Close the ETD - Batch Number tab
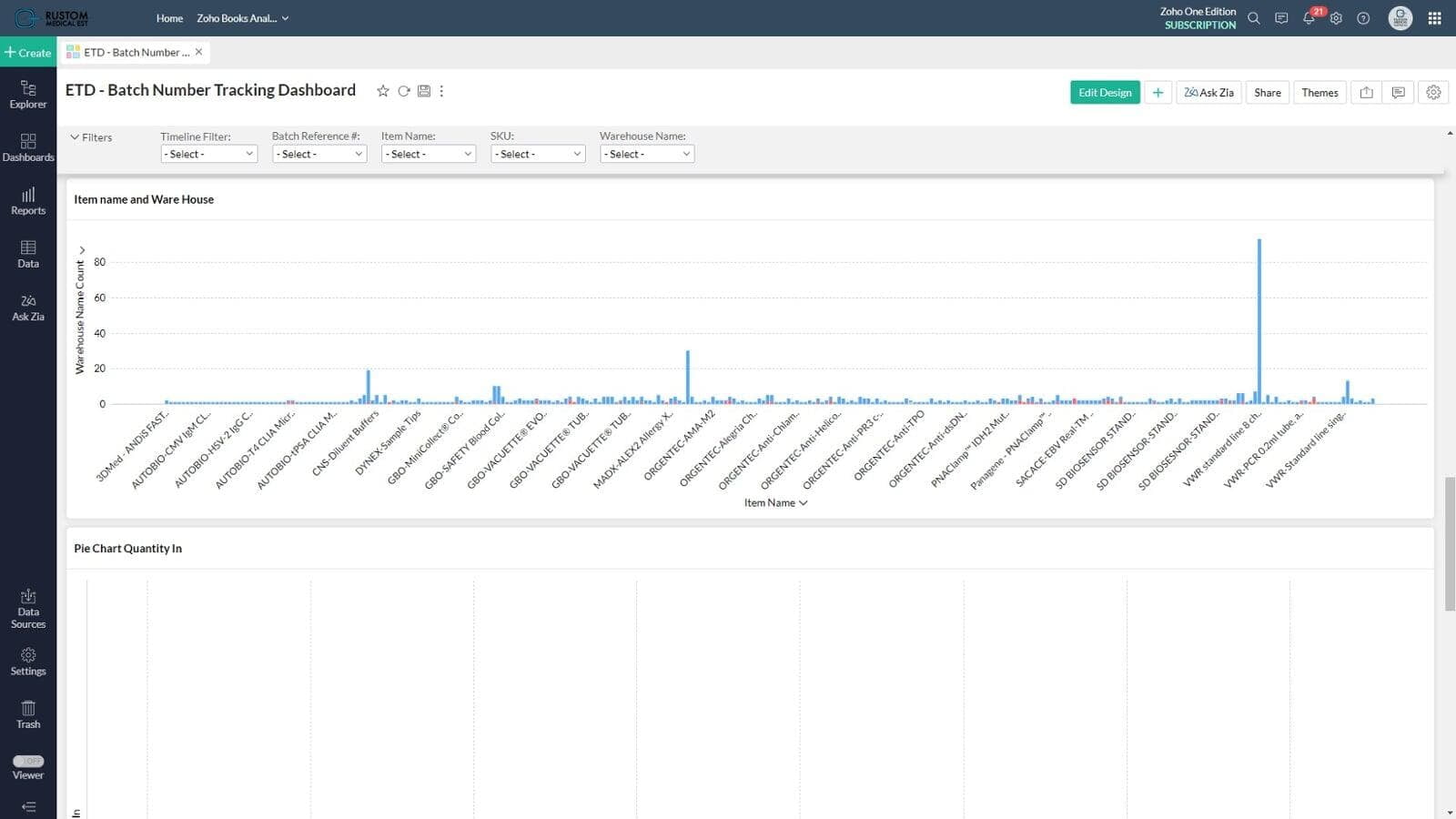This screenshot has height=819, width=1456. 198,52
